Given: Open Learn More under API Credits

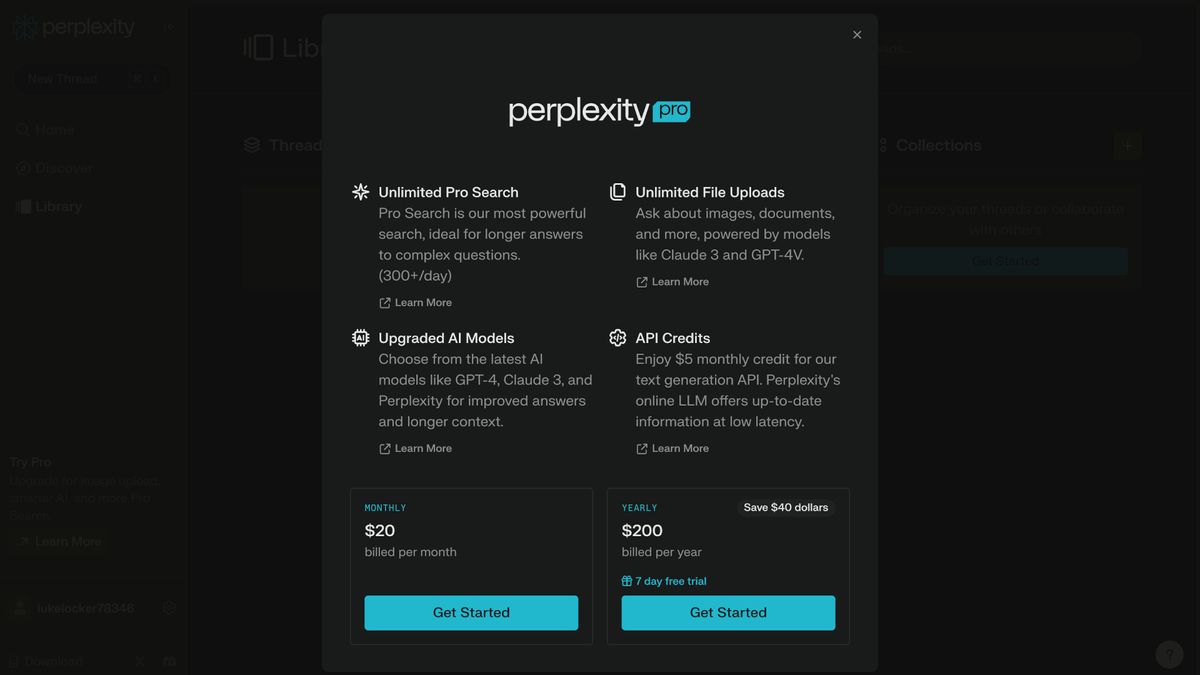Looking at the screenshot, I should [673, 449].
